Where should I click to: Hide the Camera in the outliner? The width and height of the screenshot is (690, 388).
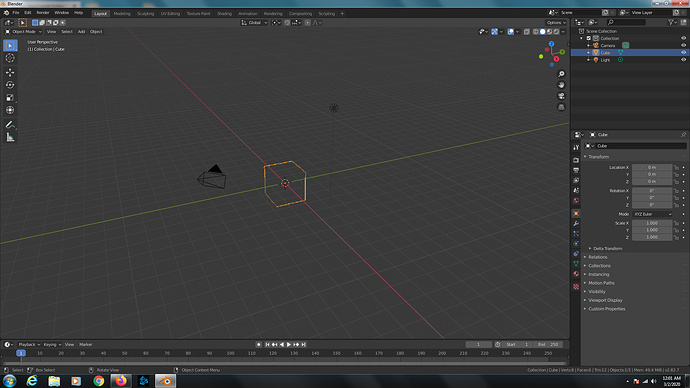coord(683,45)
